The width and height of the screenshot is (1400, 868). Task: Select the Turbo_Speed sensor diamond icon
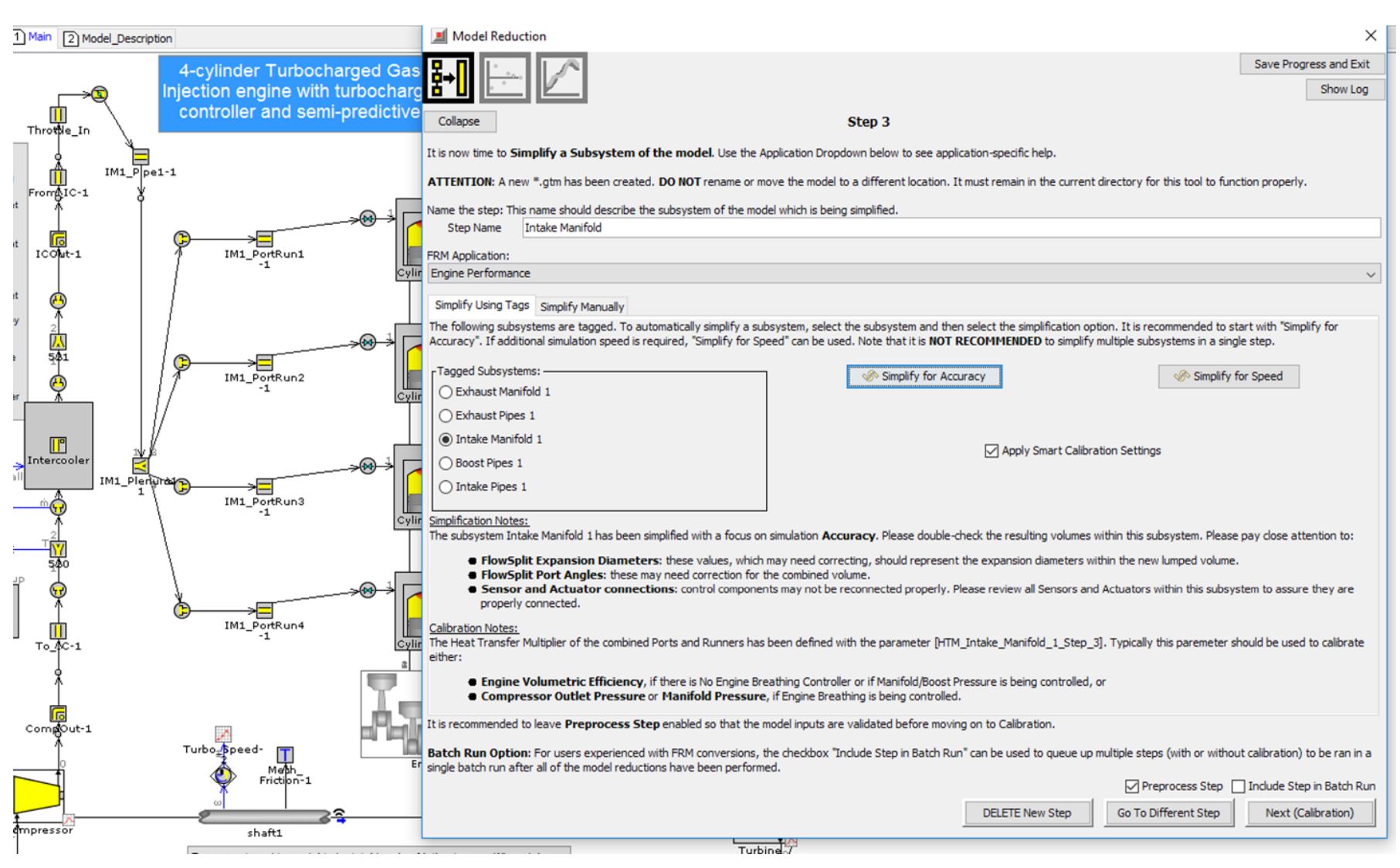tap(222, 775)
